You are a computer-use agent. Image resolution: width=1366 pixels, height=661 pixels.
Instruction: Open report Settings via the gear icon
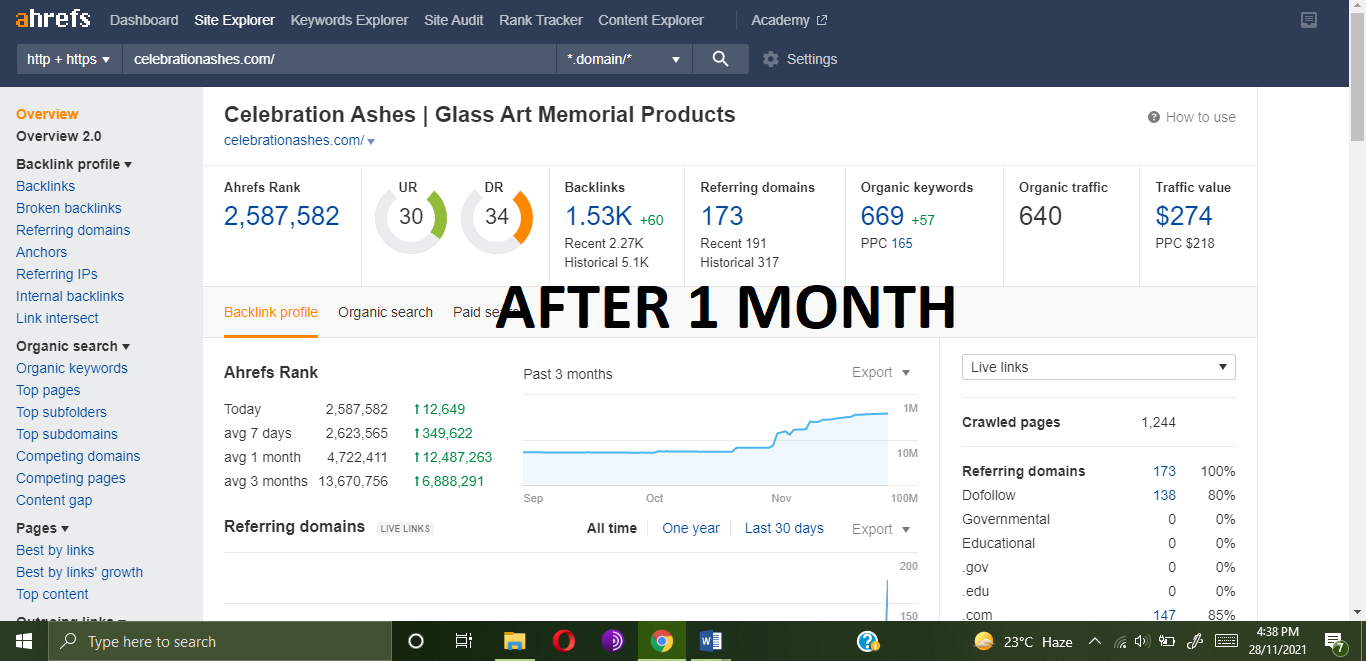coord(769,58)
